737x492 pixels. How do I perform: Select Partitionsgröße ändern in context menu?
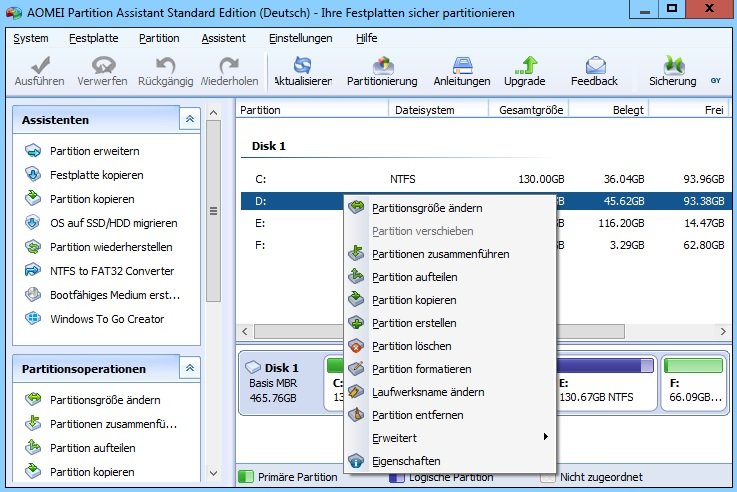[x=450, y=208]
